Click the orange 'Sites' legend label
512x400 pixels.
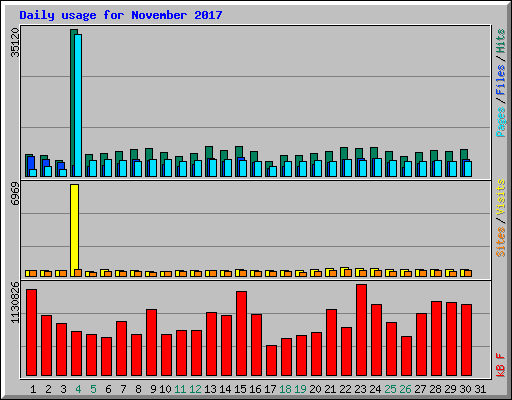pyautogui.click(x=500, y=242)
